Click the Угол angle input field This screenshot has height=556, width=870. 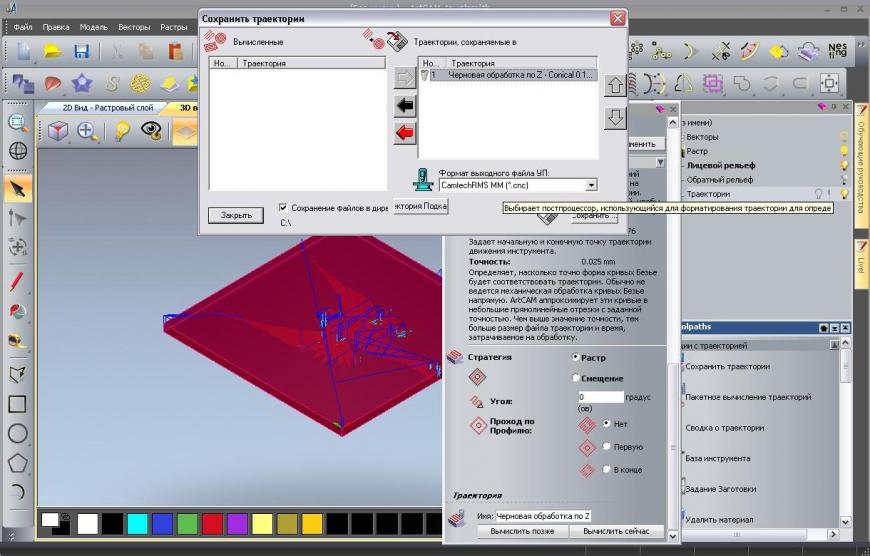pyautogui.click(x=601, y=397)
